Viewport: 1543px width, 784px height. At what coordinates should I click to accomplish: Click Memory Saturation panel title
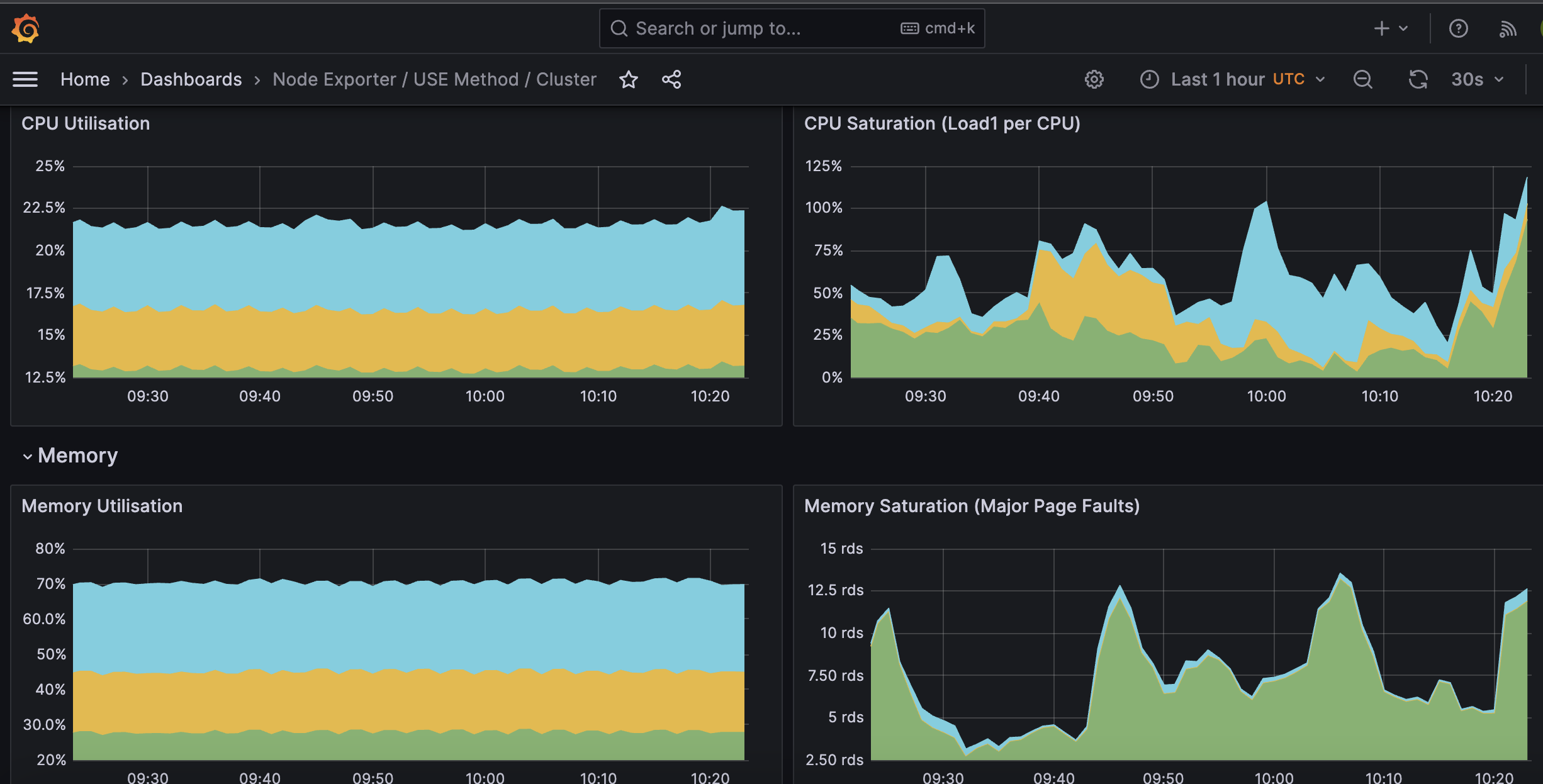[971, 506]
